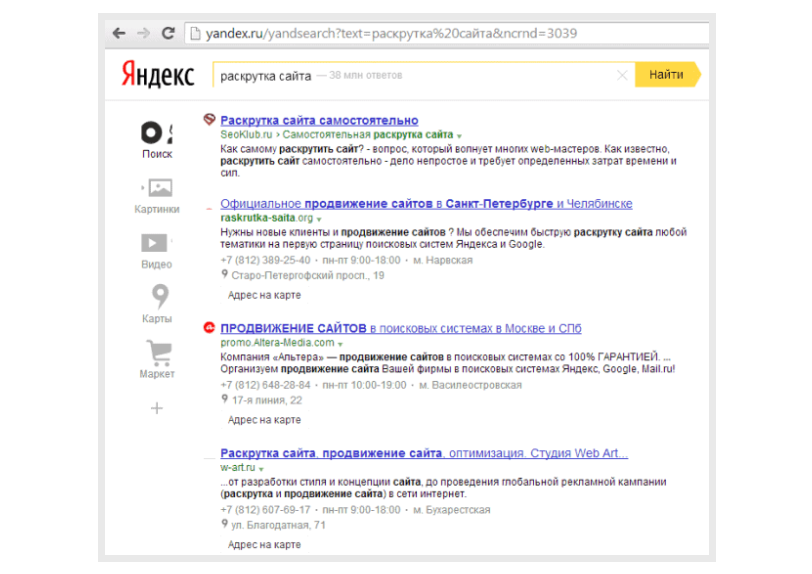Click the plus icon under Маркет

tap(157, 408)
